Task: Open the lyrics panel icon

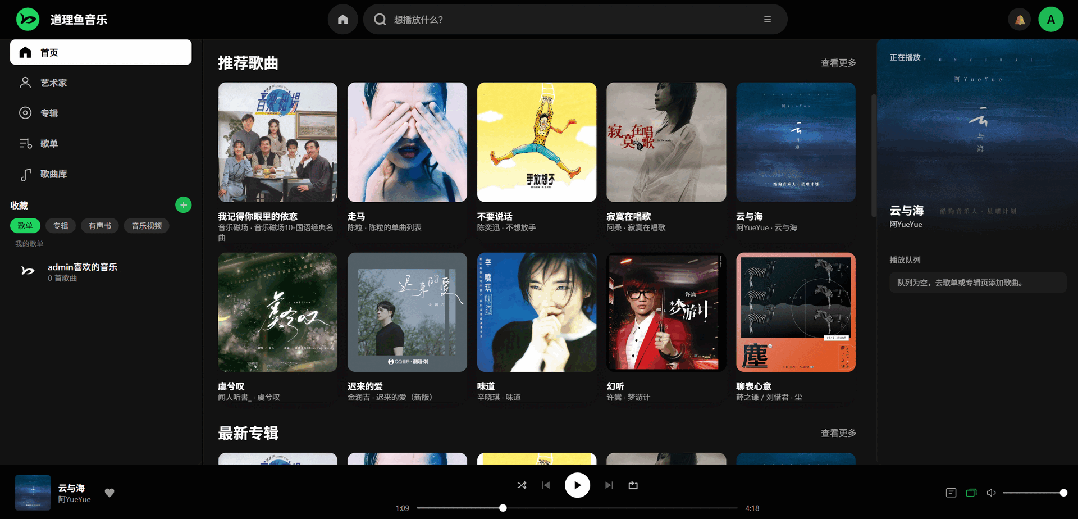Action: click(951, 493)
